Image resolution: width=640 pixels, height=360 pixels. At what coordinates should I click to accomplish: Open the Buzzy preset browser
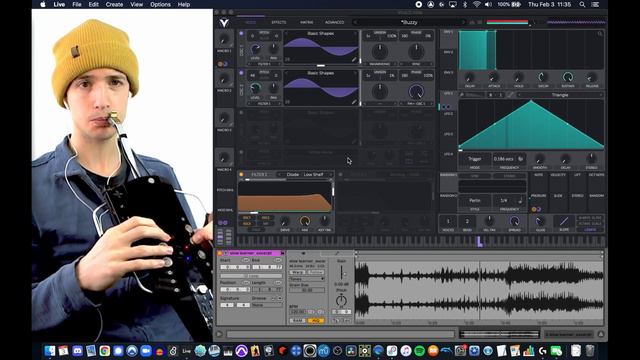point(409,22)
